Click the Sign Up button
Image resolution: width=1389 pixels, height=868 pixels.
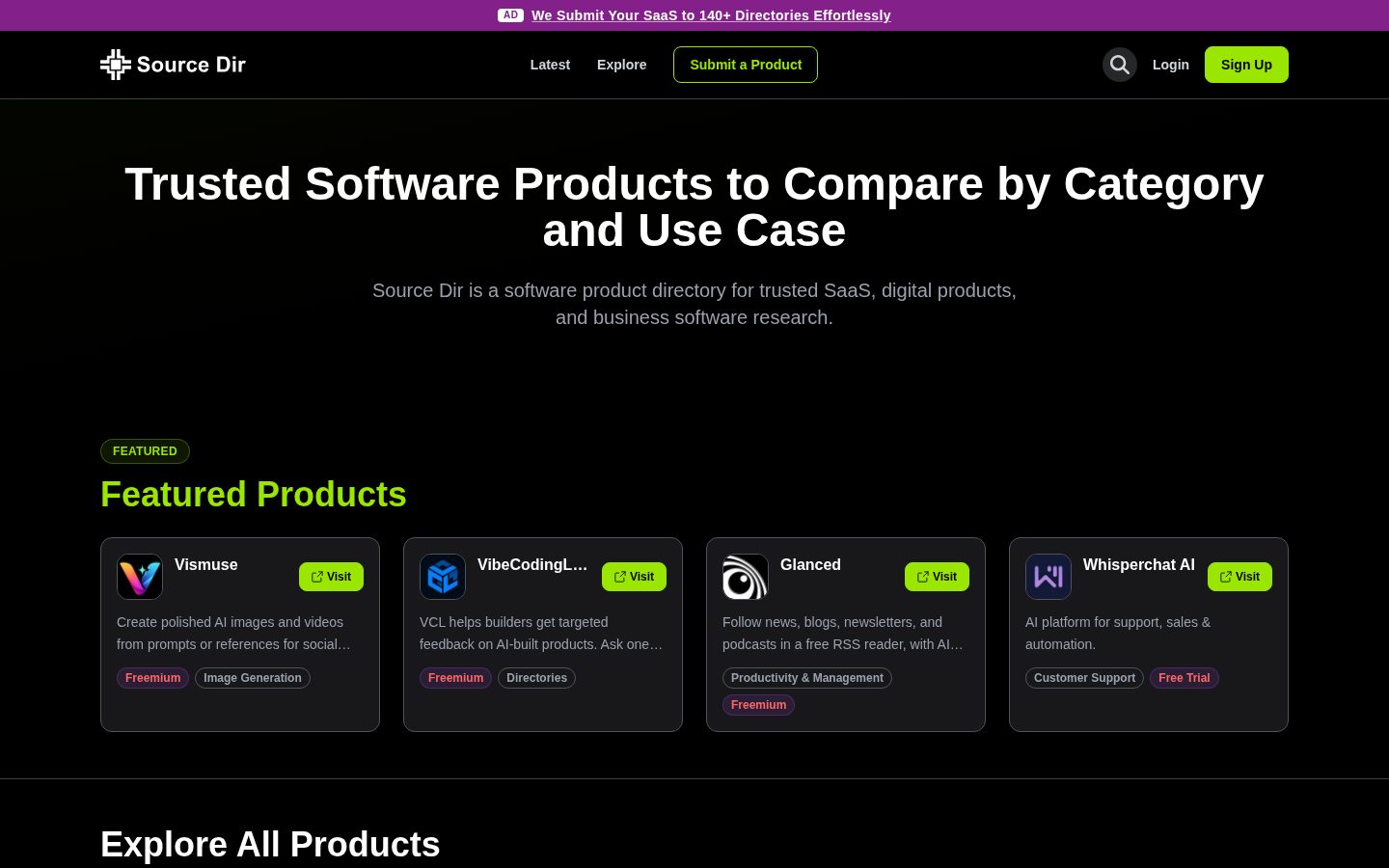click(1246, 65)
